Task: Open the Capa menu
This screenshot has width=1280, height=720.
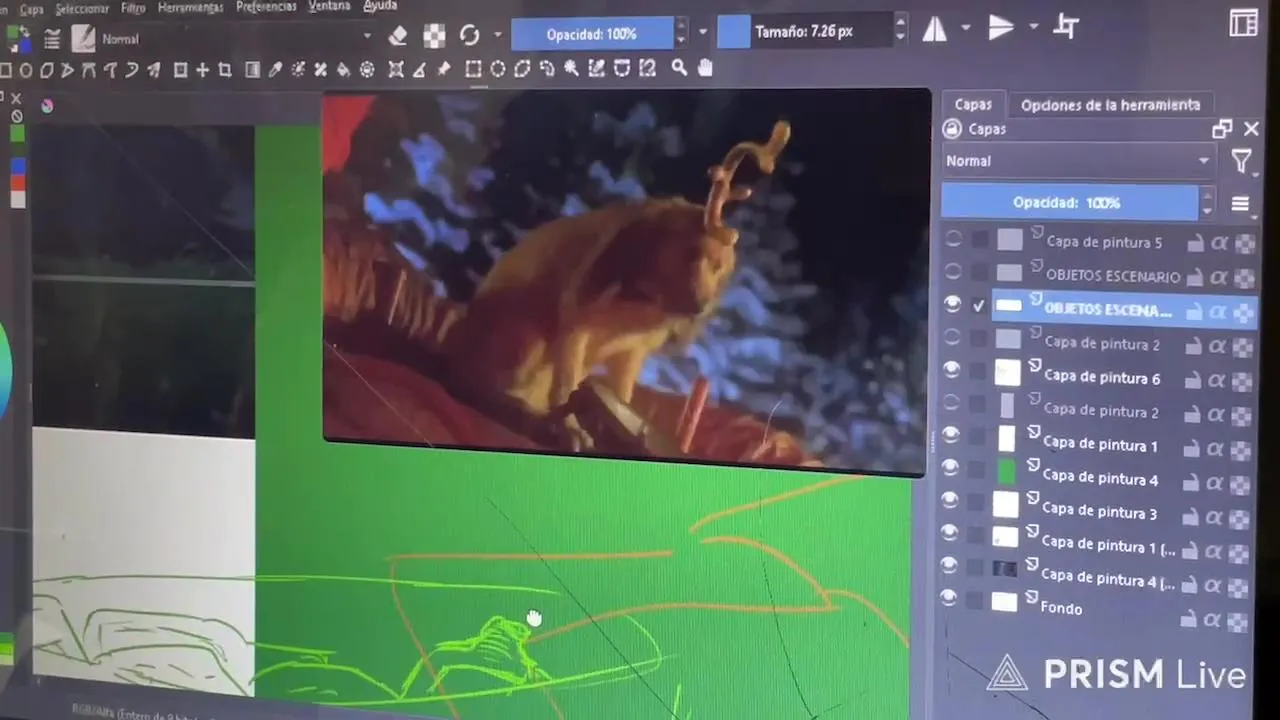Action: (32, 9)
